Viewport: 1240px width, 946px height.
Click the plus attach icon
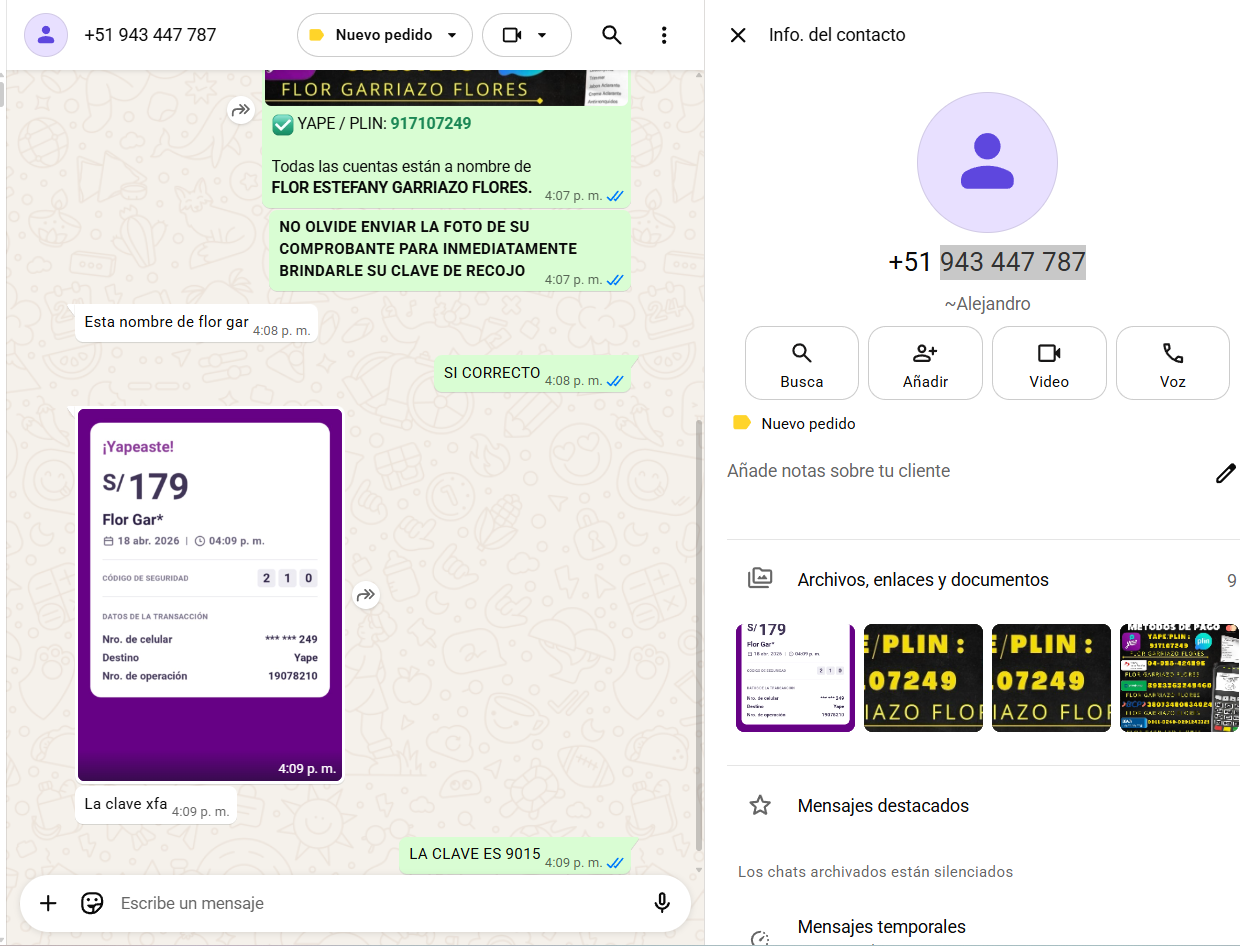(48, 903)
